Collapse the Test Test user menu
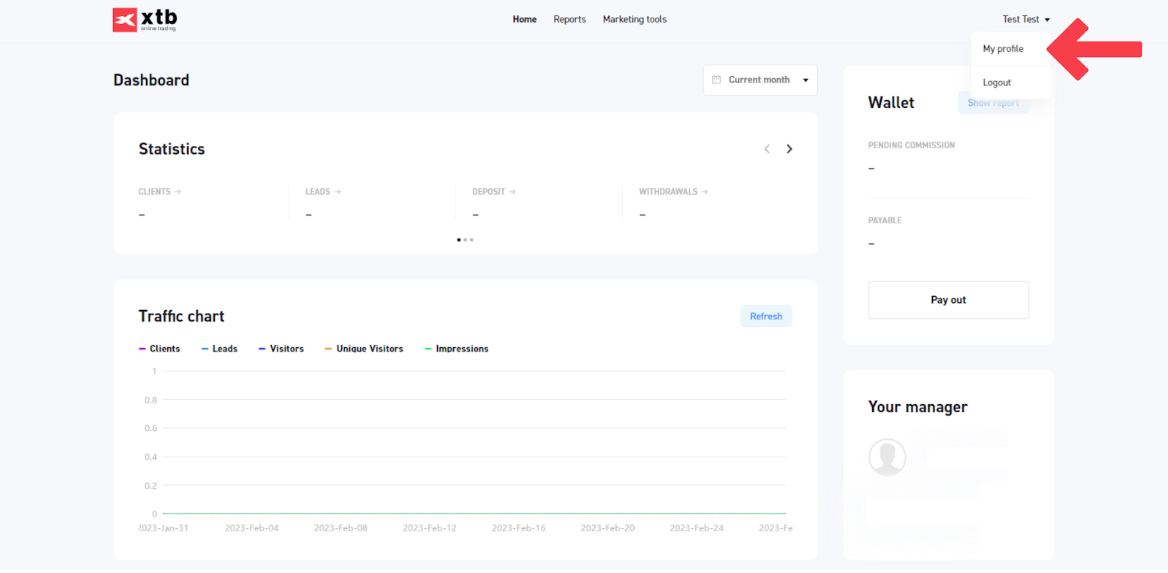Image resolution: width=1168 pixels, height=573 pixels. 1026,20
